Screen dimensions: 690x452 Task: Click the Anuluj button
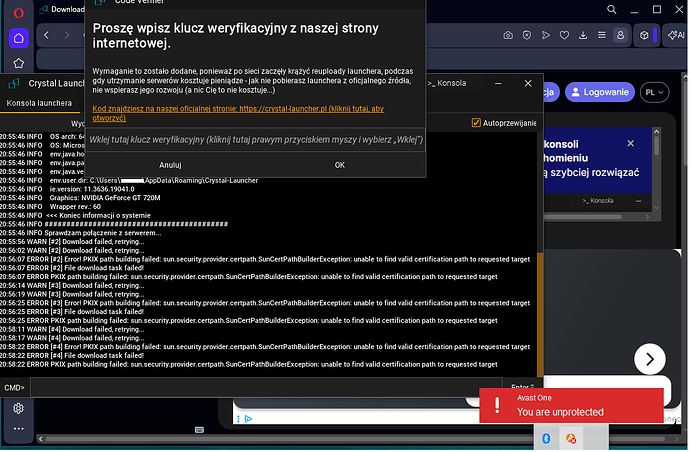[170, 165]
